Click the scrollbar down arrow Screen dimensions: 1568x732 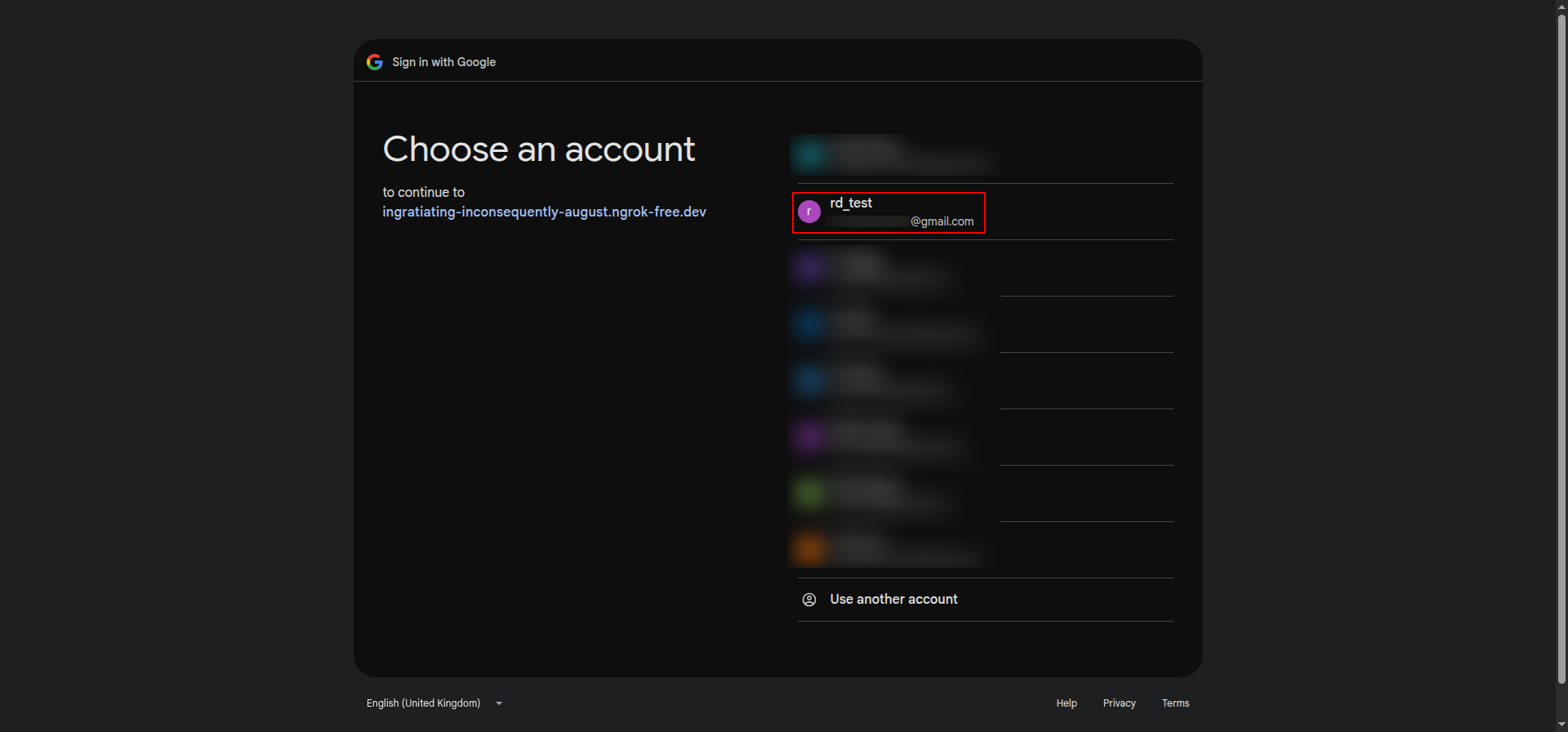click(x=1561, y=725)
